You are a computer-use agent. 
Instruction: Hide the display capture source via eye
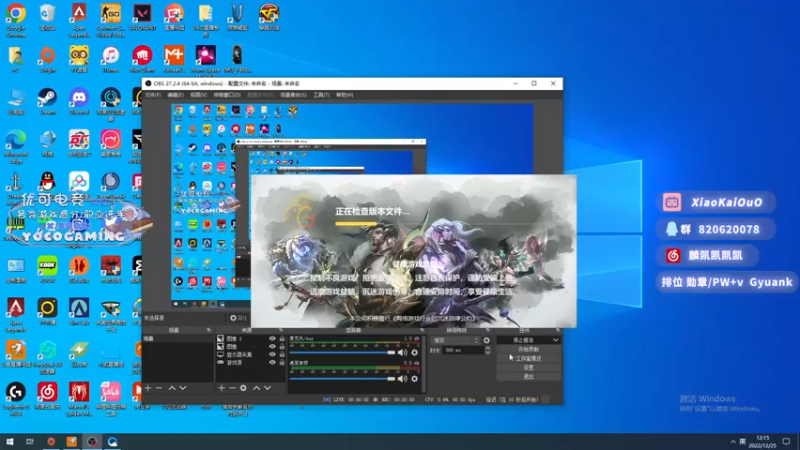(x=272, y=354)
